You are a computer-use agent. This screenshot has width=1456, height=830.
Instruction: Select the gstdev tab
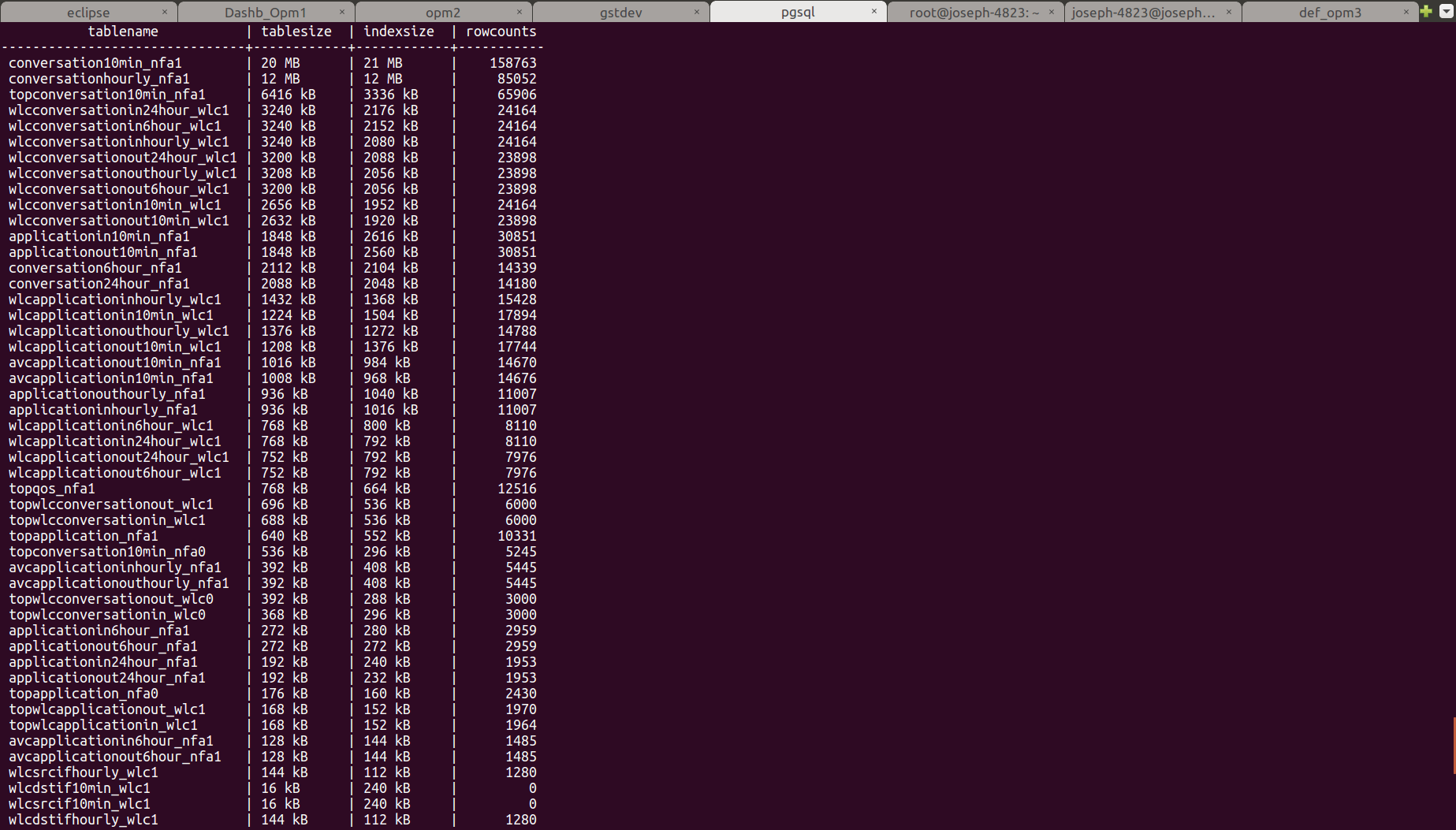point(620,12)
